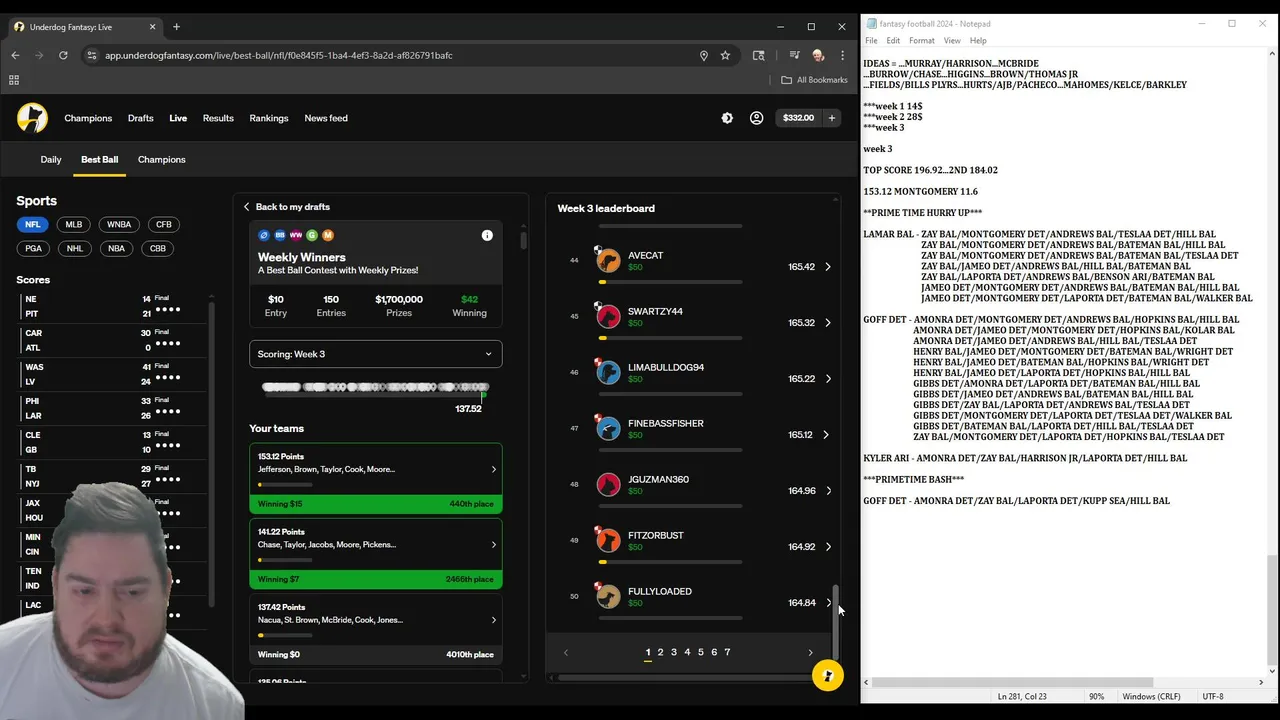The image size is (1280, 720).
Task: Click the $332.00 balance button
Action: 798,118
